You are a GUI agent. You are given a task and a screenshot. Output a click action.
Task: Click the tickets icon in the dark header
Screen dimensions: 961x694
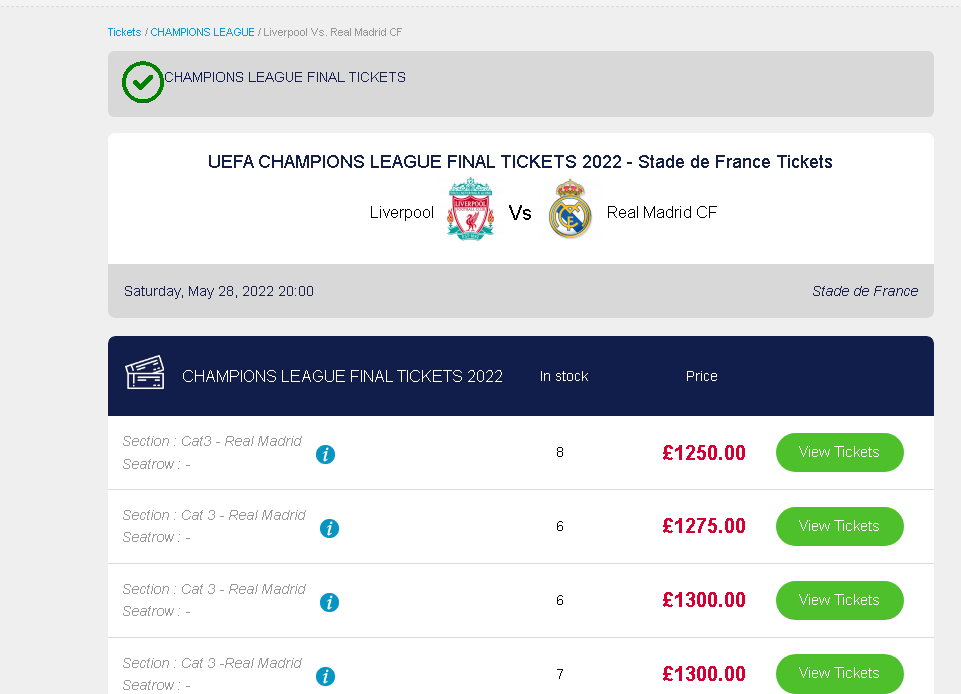point(145,374)
